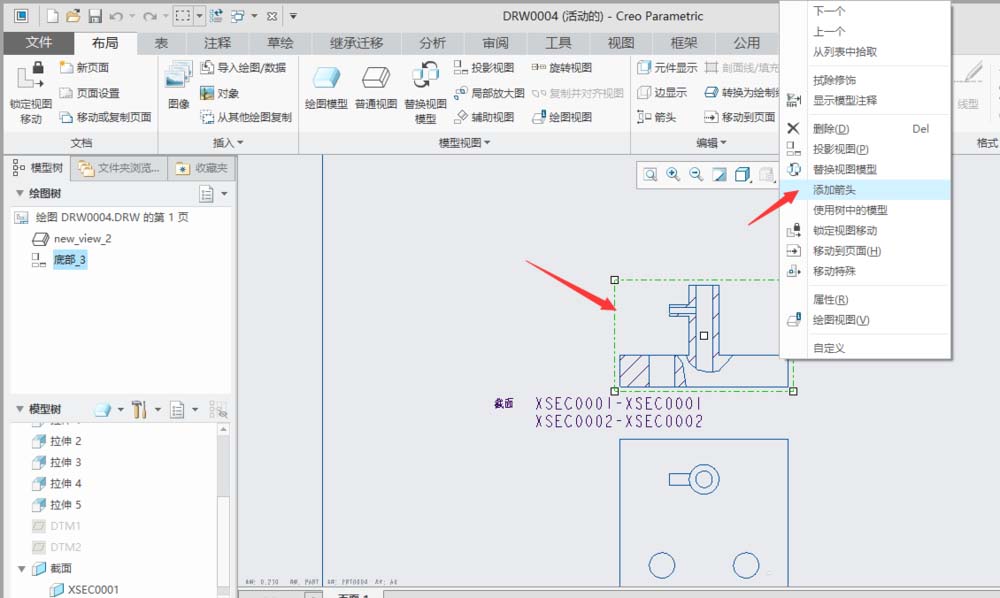Open Sheet Setup (页面设置)
Screen dimensions: 1000x598
pos(89,92)
